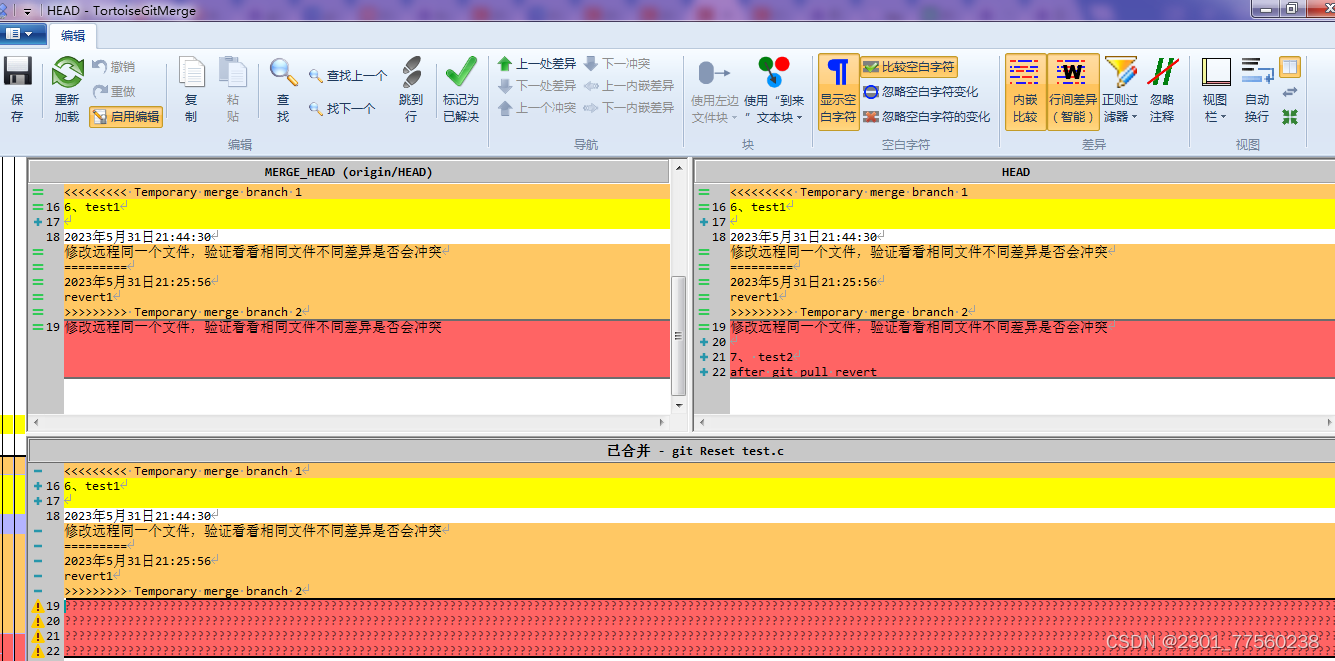Click the left pane vertical scrollbar thumb

(x=679, y=334)
